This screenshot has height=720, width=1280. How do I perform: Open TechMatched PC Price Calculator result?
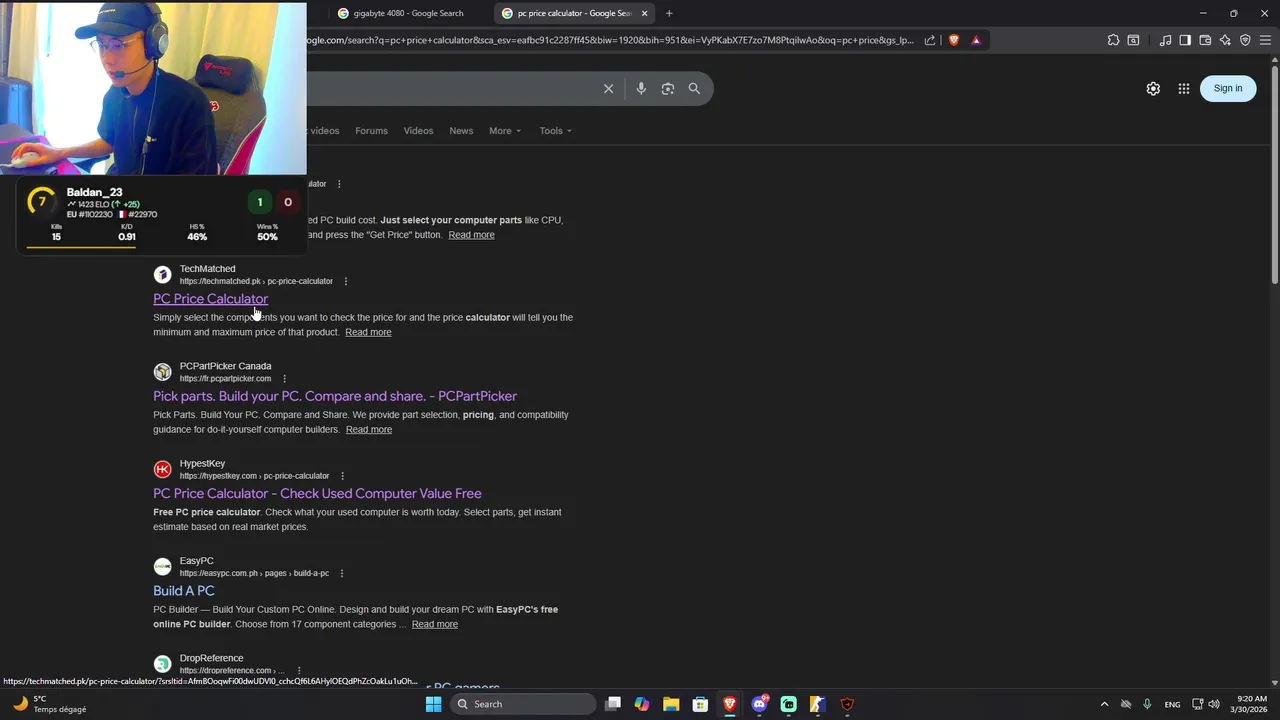click(210, 299)
